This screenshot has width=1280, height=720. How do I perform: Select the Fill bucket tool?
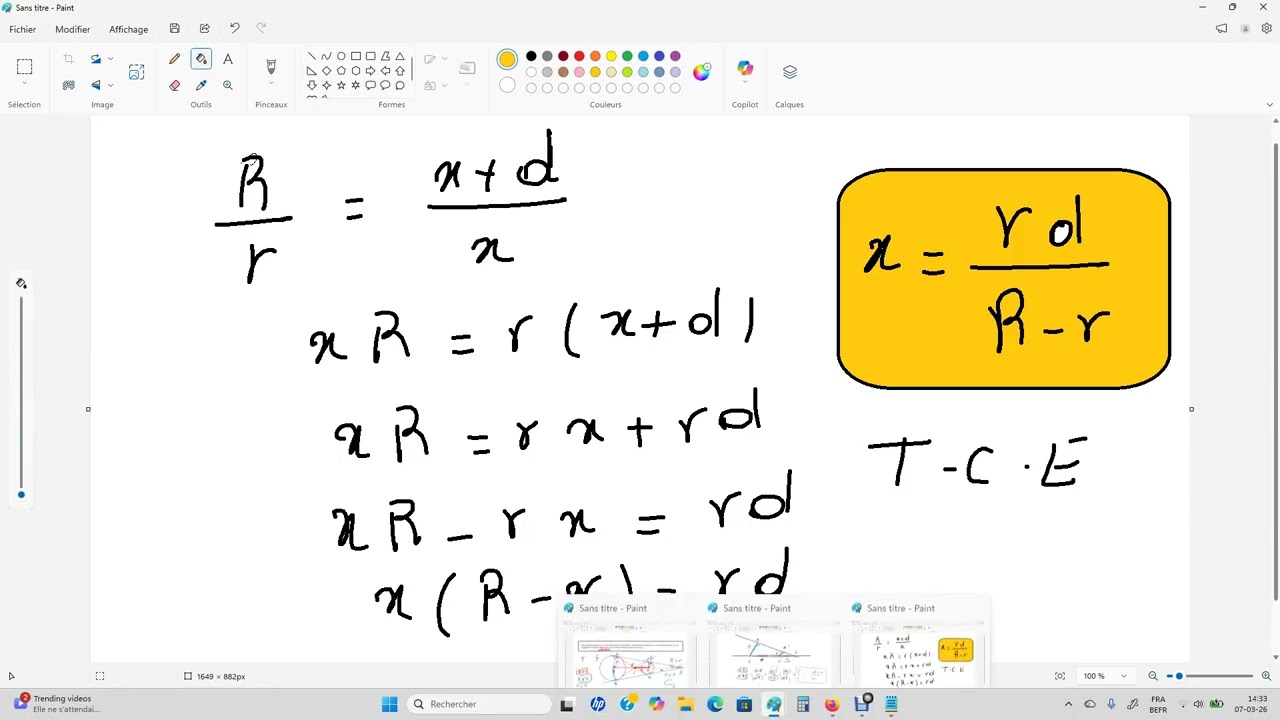click(x=201, y=60)
